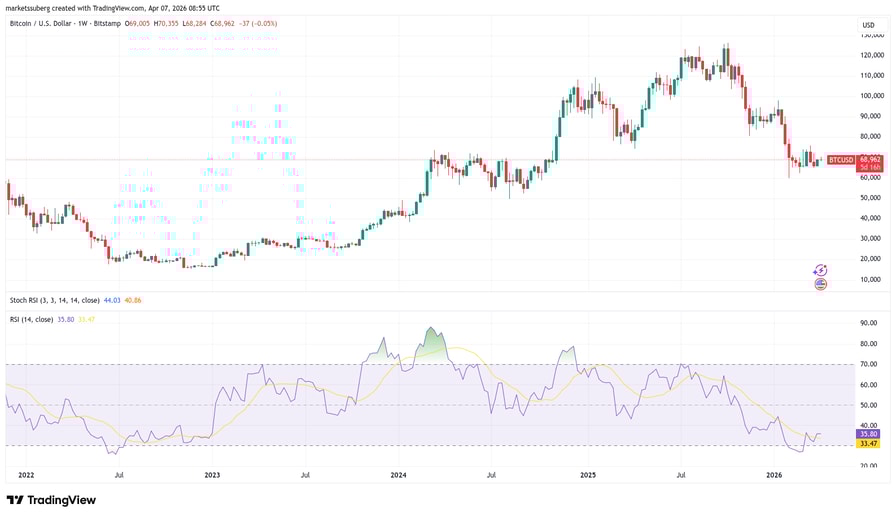Click the 70.00 level on RSI scale
The width and height of the screenshot is (896, 517).
870,364
